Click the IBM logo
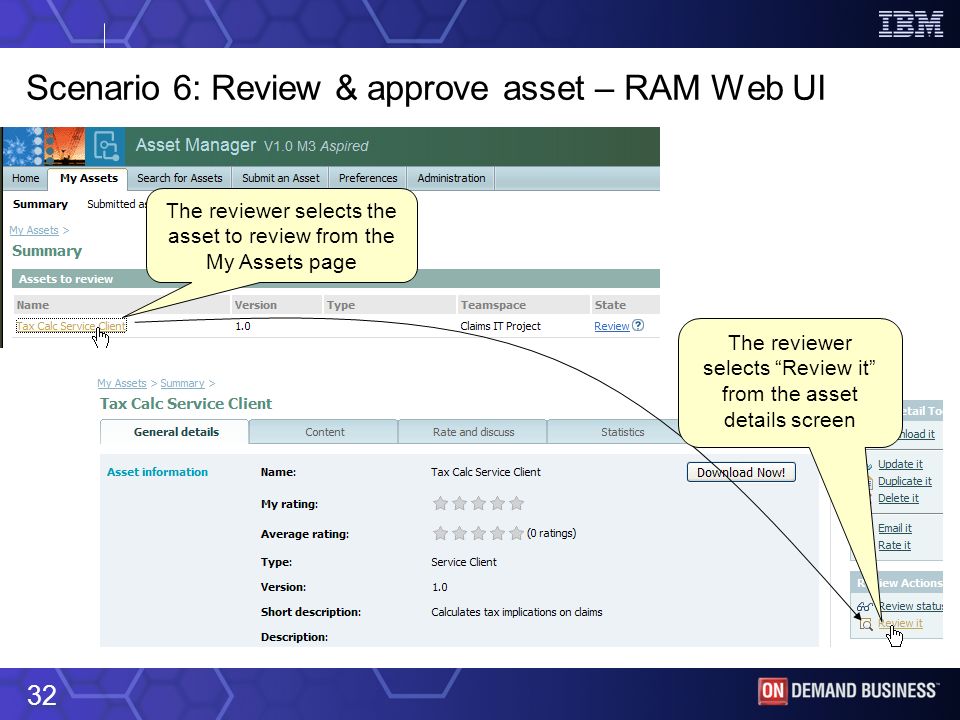960x720 pixels. point(910,24)
